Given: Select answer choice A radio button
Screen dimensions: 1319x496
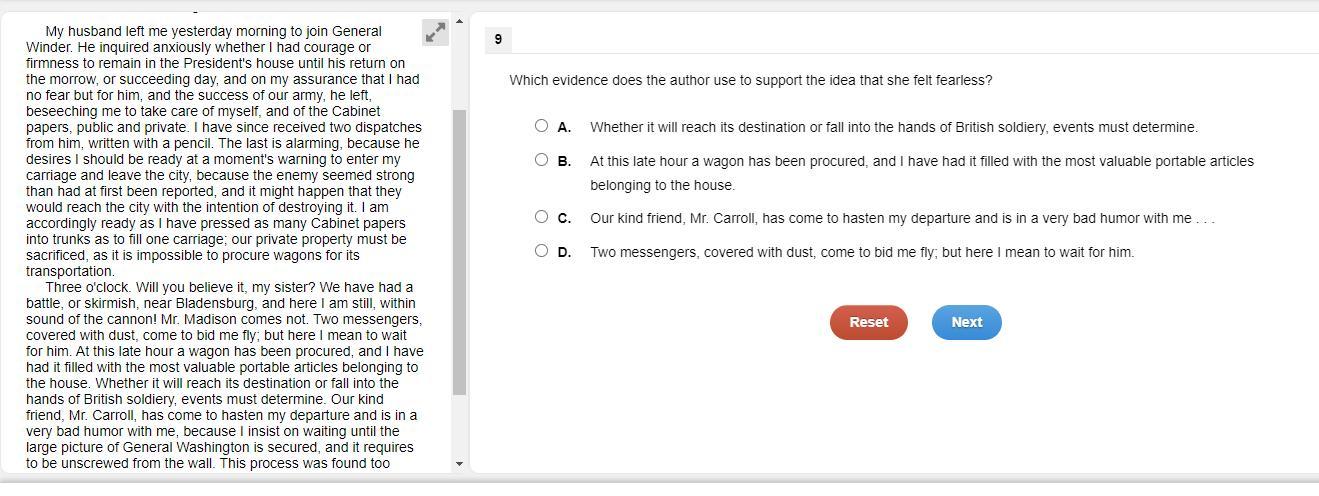Looking at the screenshot, I should click(x=541, y=126).
